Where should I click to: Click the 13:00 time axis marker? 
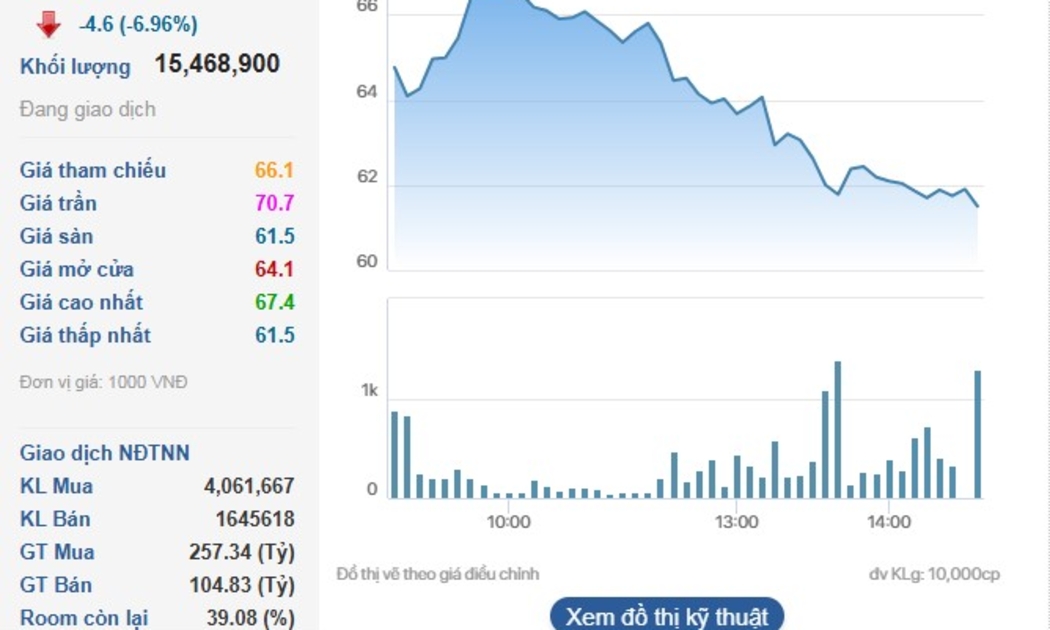(x=735, y=522)
